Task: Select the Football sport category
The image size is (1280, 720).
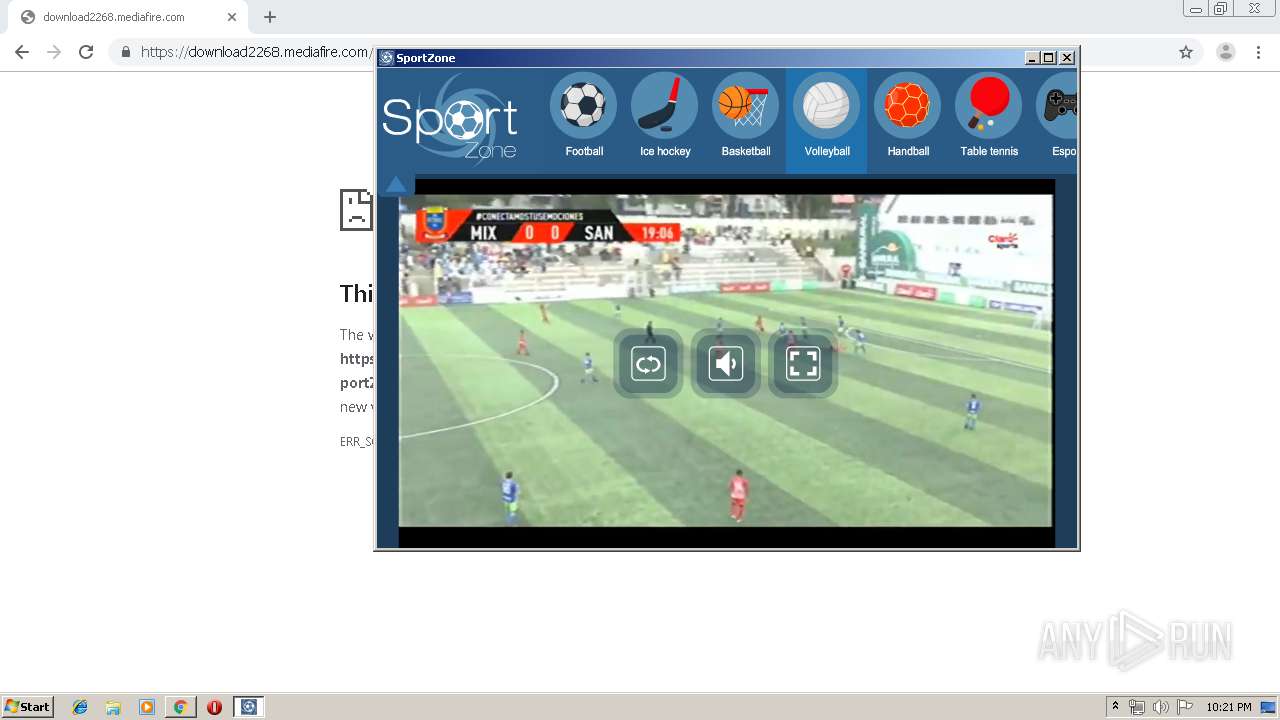Action: [583, 116]
